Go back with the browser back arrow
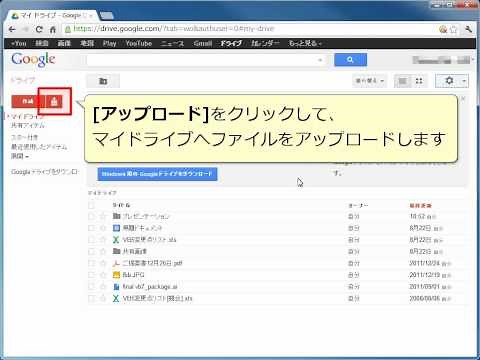 click(12, 29)
